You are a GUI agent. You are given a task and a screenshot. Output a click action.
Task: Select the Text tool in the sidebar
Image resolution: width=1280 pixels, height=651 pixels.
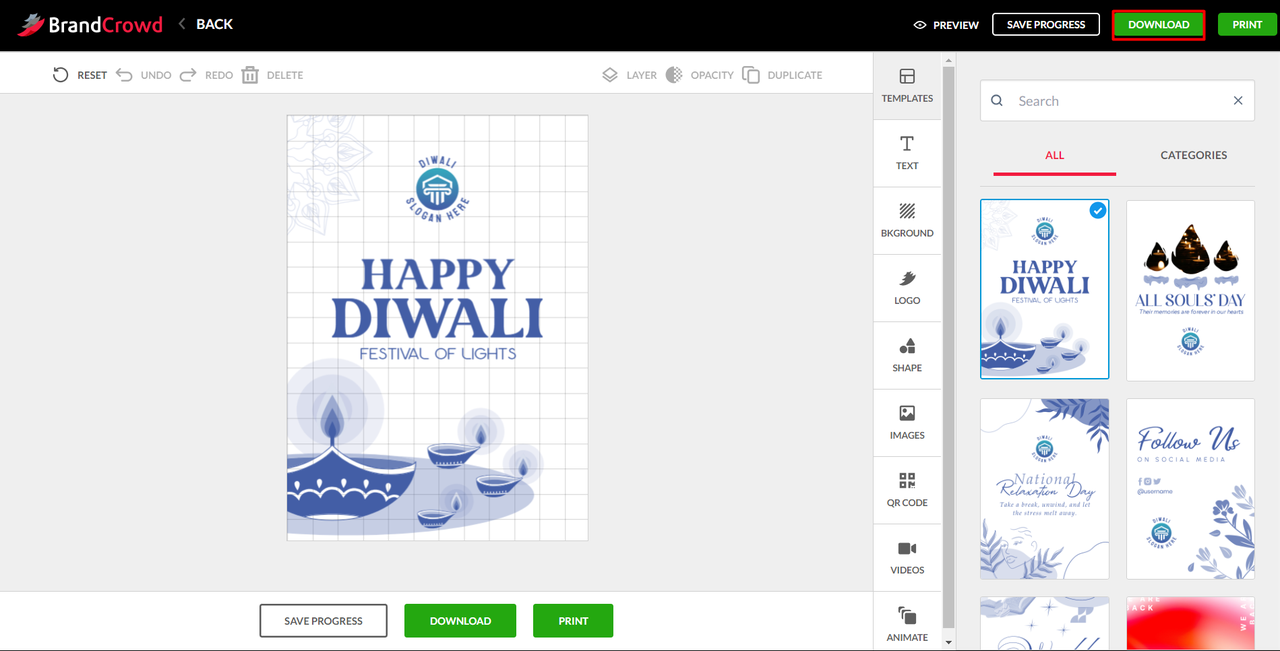(x=907, y=153)
